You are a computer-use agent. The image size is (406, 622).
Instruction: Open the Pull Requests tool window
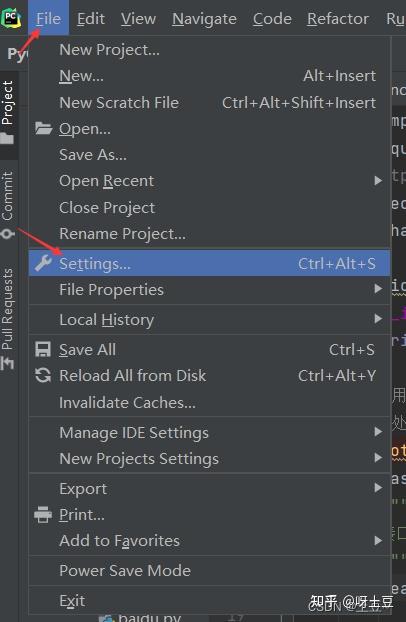point(8,318)
